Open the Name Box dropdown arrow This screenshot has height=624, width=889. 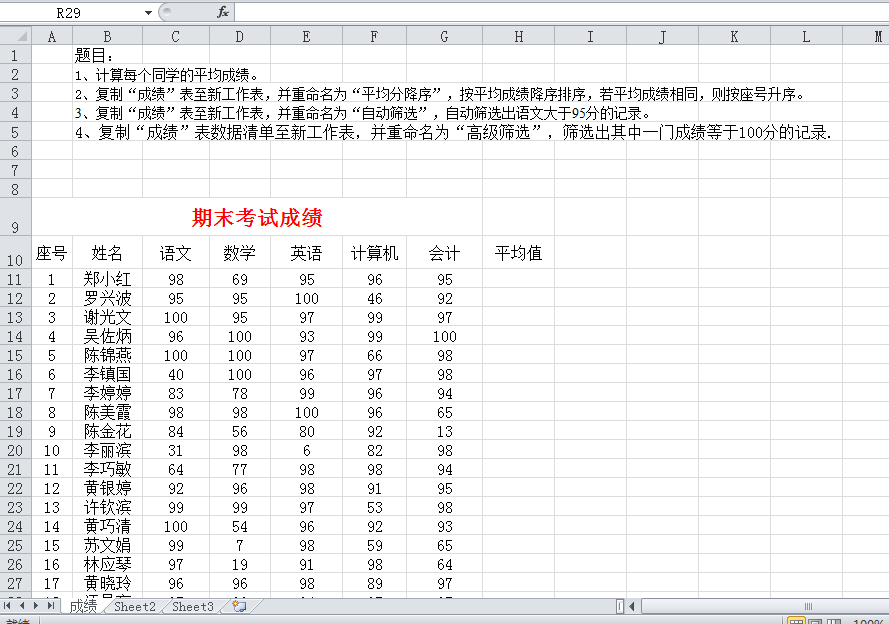(148, 12)
